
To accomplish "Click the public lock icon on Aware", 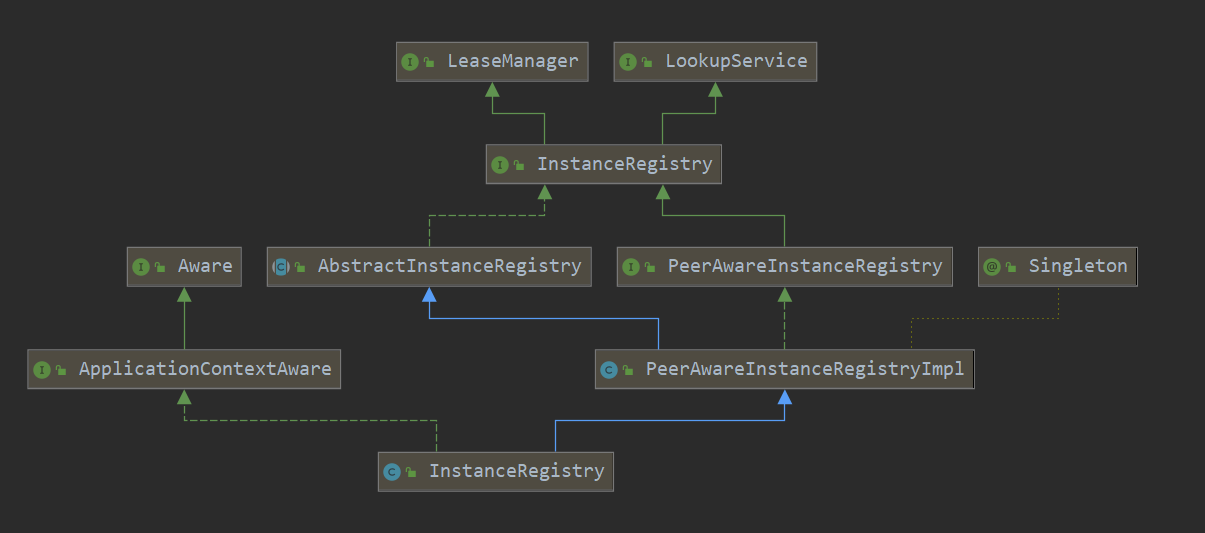I will [x=160, y=268].
